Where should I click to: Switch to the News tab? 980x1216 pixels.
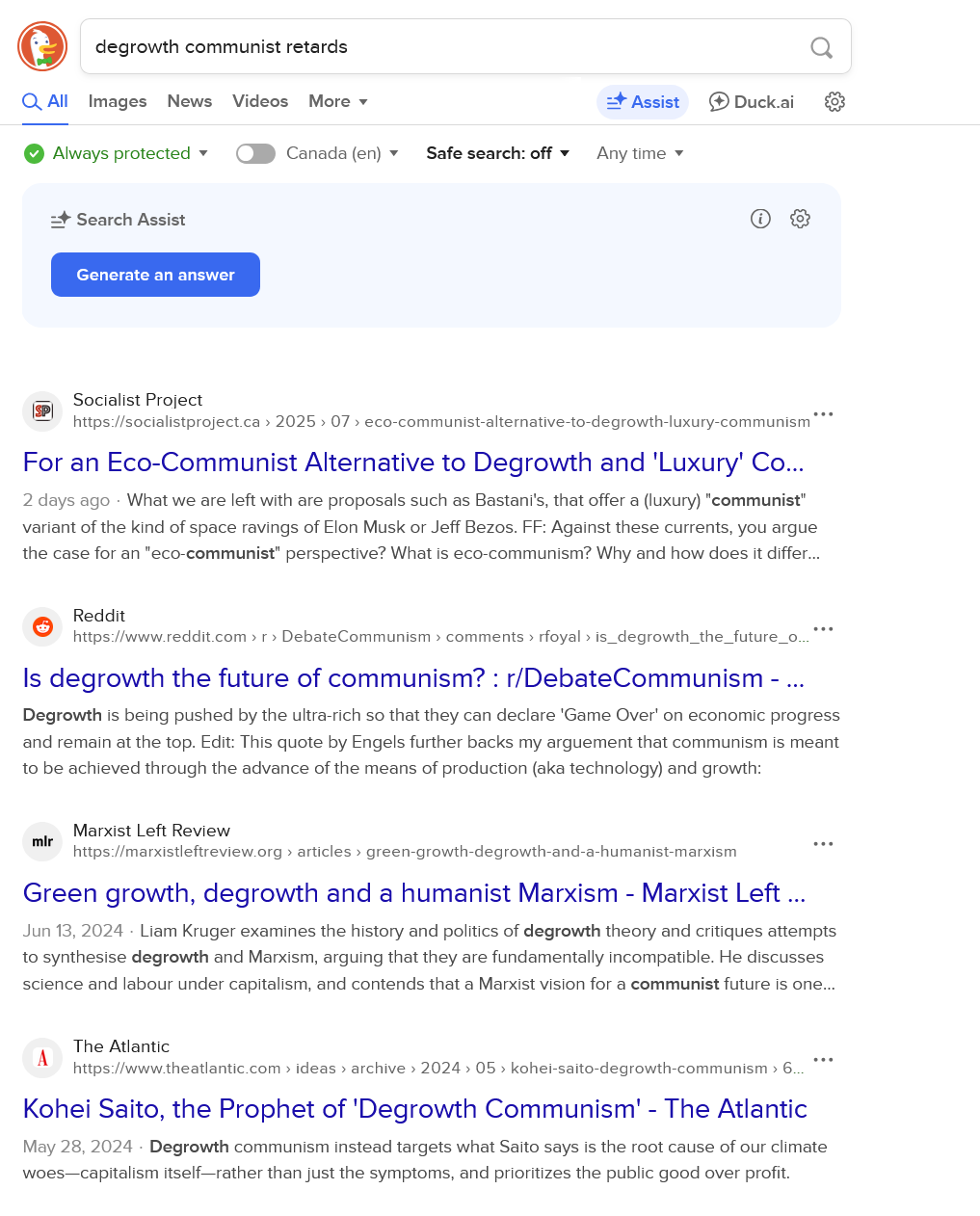click(x=190, y=101)
